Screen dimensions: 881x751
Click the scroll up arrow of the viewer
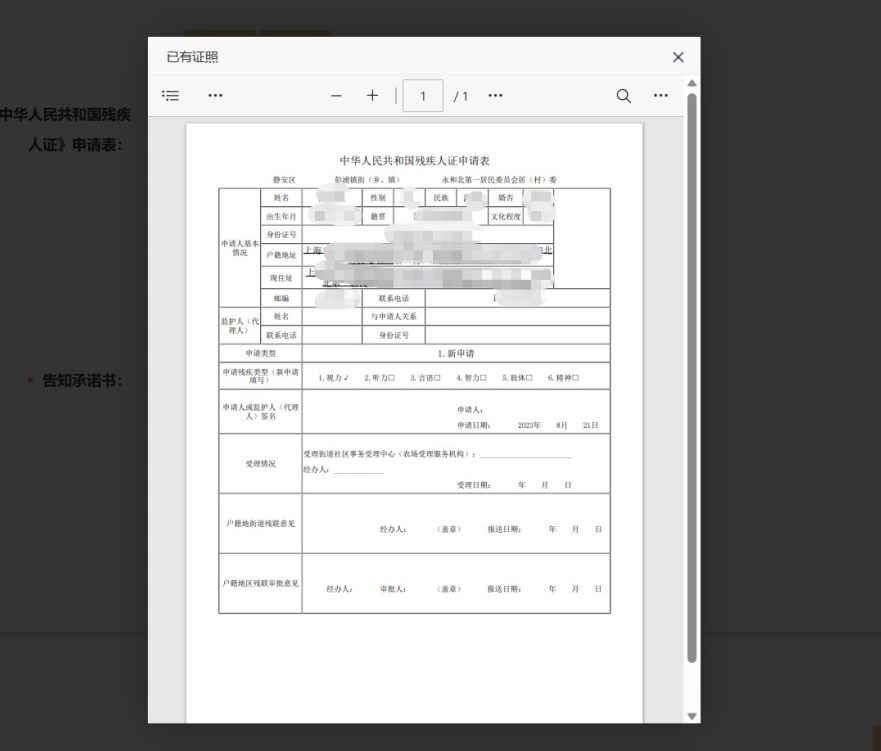(692, 83)
